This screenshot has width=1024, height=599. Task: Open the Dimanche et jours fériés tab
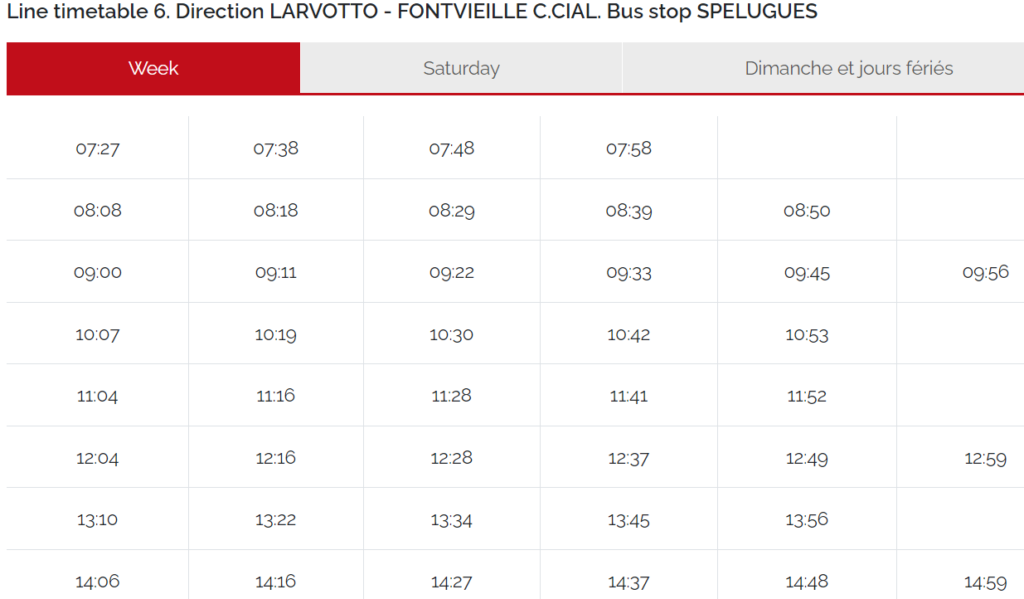pos(848,69)
